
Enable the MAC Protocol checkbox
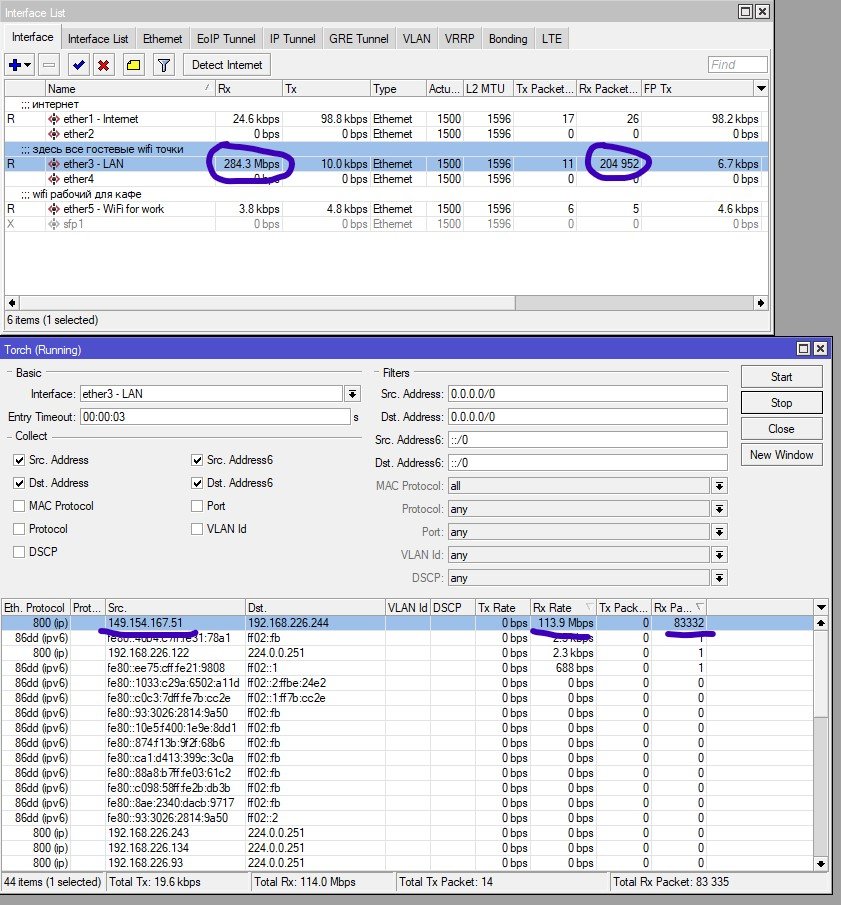click(x=20, y=506)
